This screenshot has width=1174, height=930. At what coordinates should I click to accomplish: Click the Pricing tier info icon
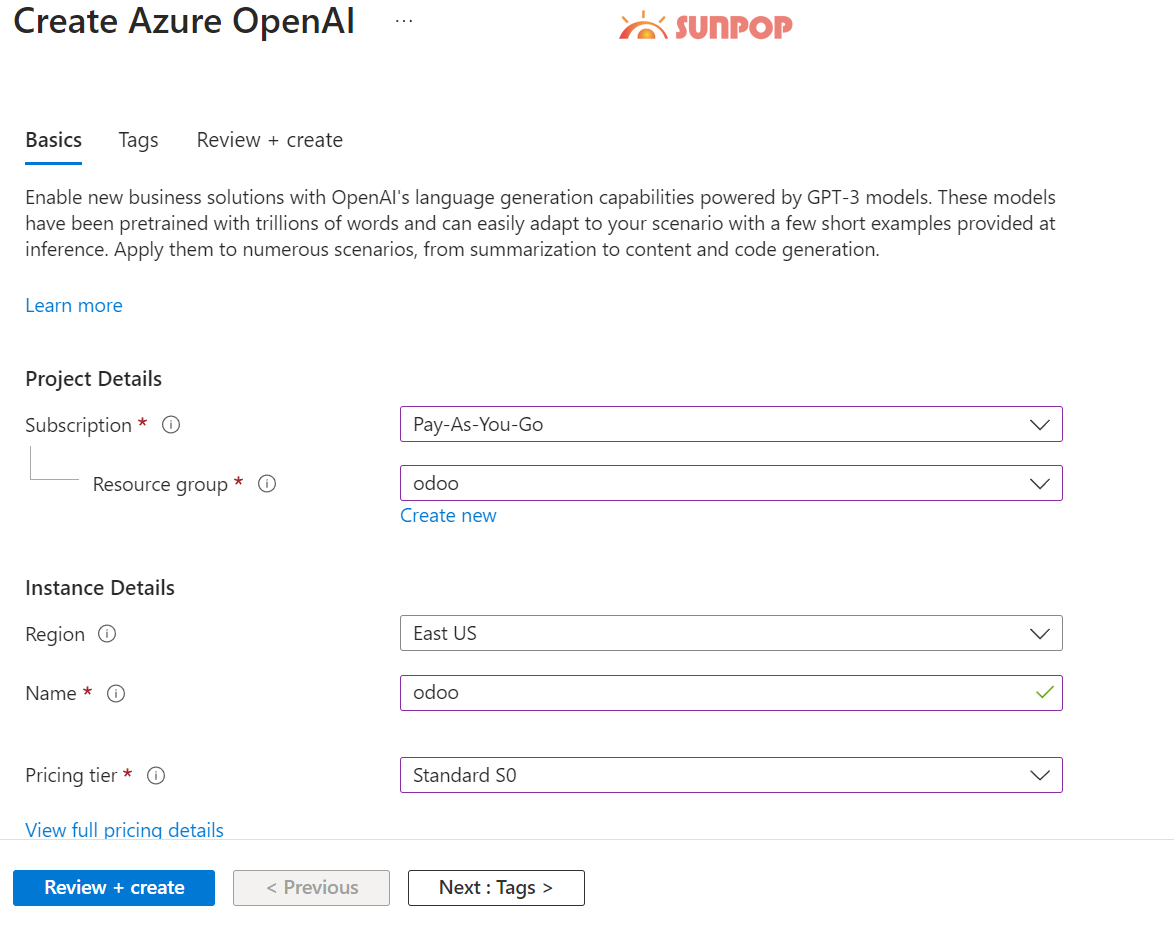[x=155, y=776]
